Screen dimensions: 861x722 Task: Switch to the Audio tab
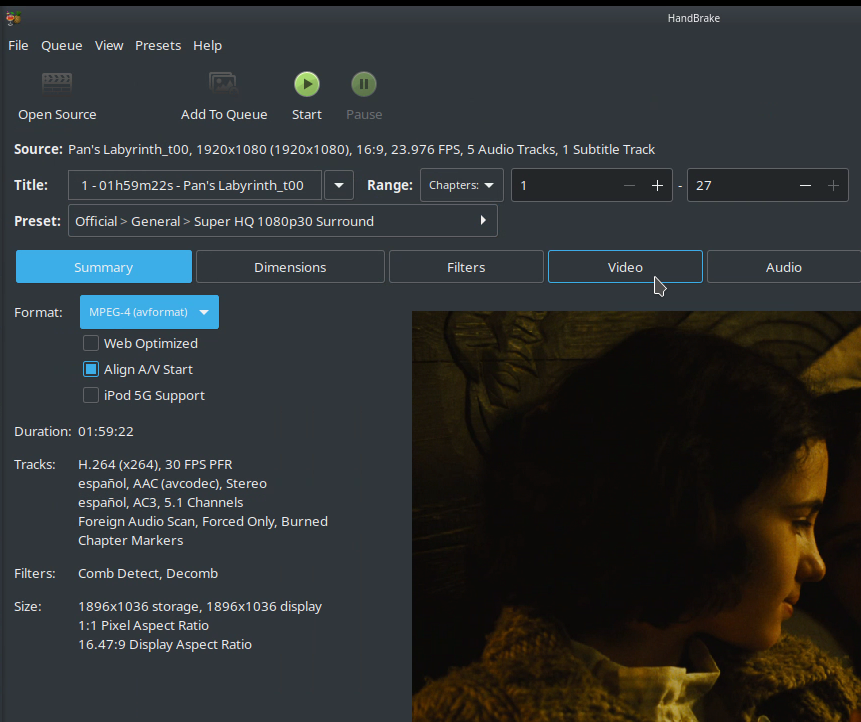pyautogui.click(x=784, y=267)
